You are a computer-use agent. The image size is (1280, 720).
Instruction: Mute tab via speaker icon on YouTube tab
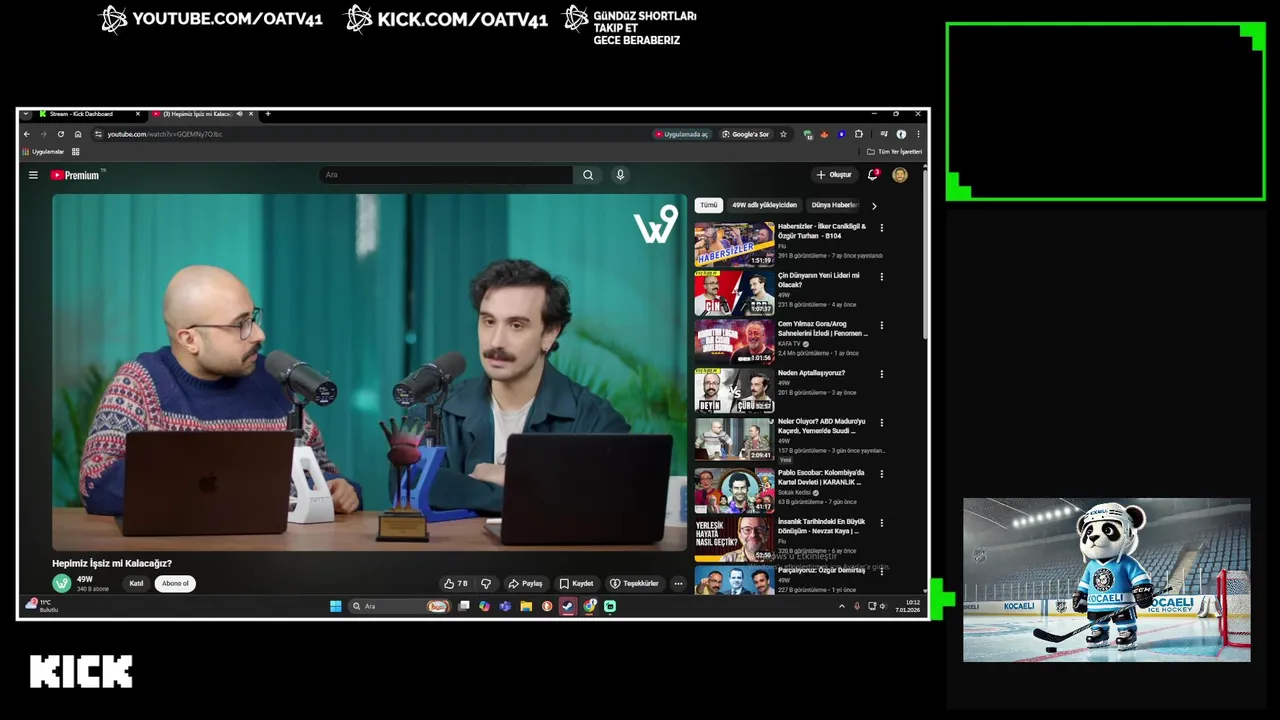(239, 114)
